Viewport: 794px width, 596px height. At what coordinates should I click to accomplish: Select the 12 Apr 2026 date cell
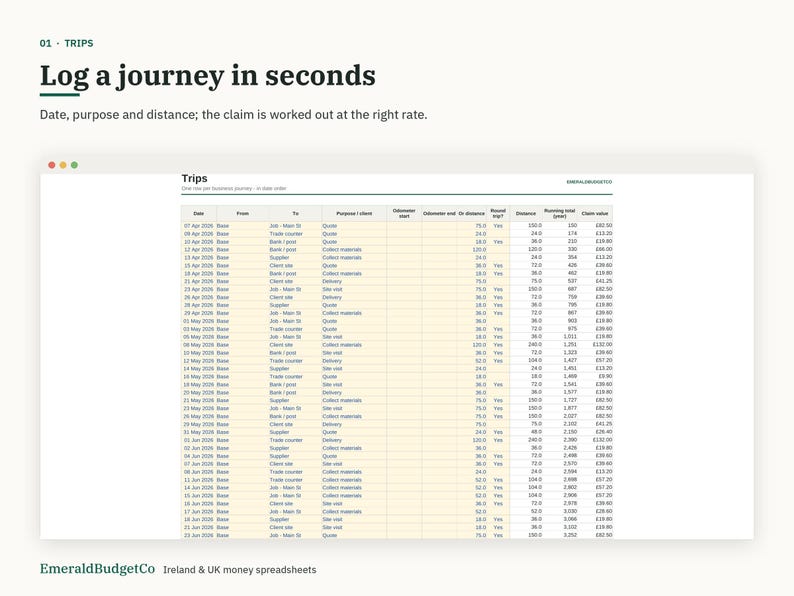tap(198, 250)
